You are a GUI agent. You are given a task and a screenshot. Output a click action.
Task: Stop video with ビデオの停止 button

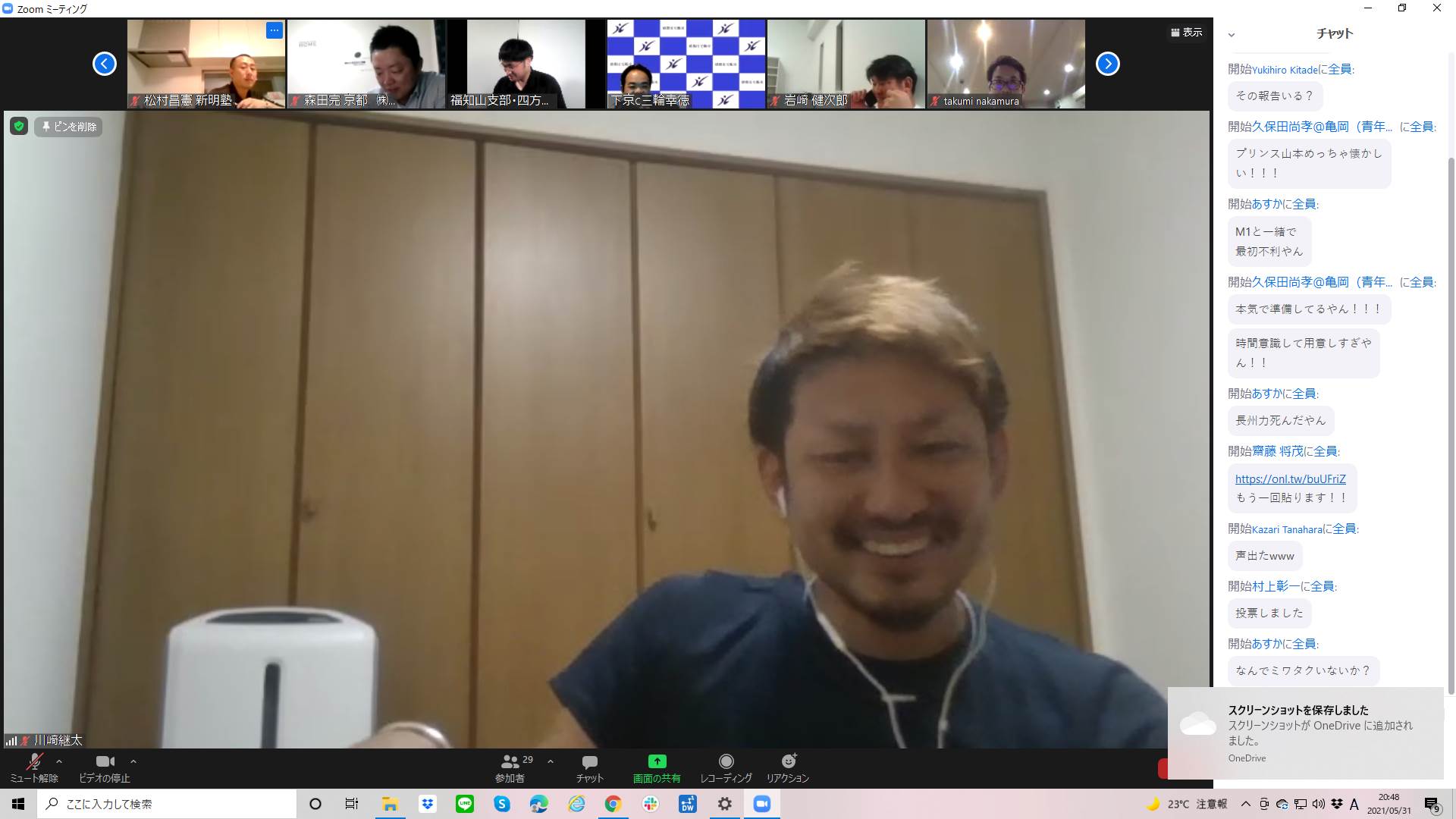coord(105,767)
